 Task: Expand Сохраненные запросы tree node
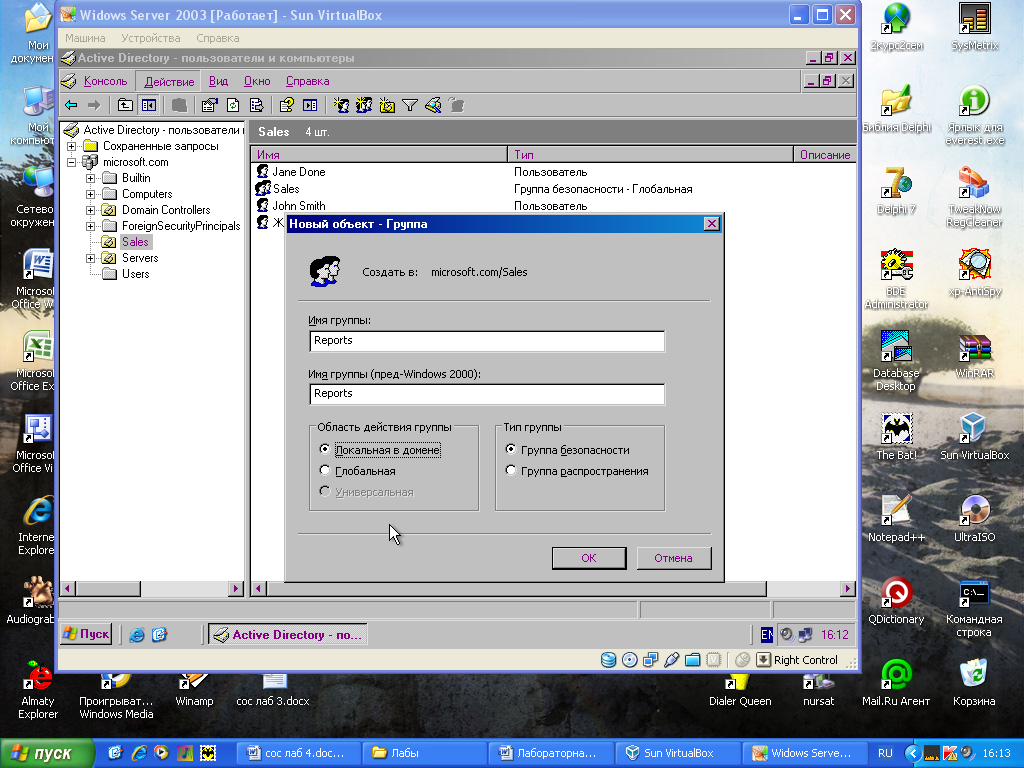coord(72,146)
